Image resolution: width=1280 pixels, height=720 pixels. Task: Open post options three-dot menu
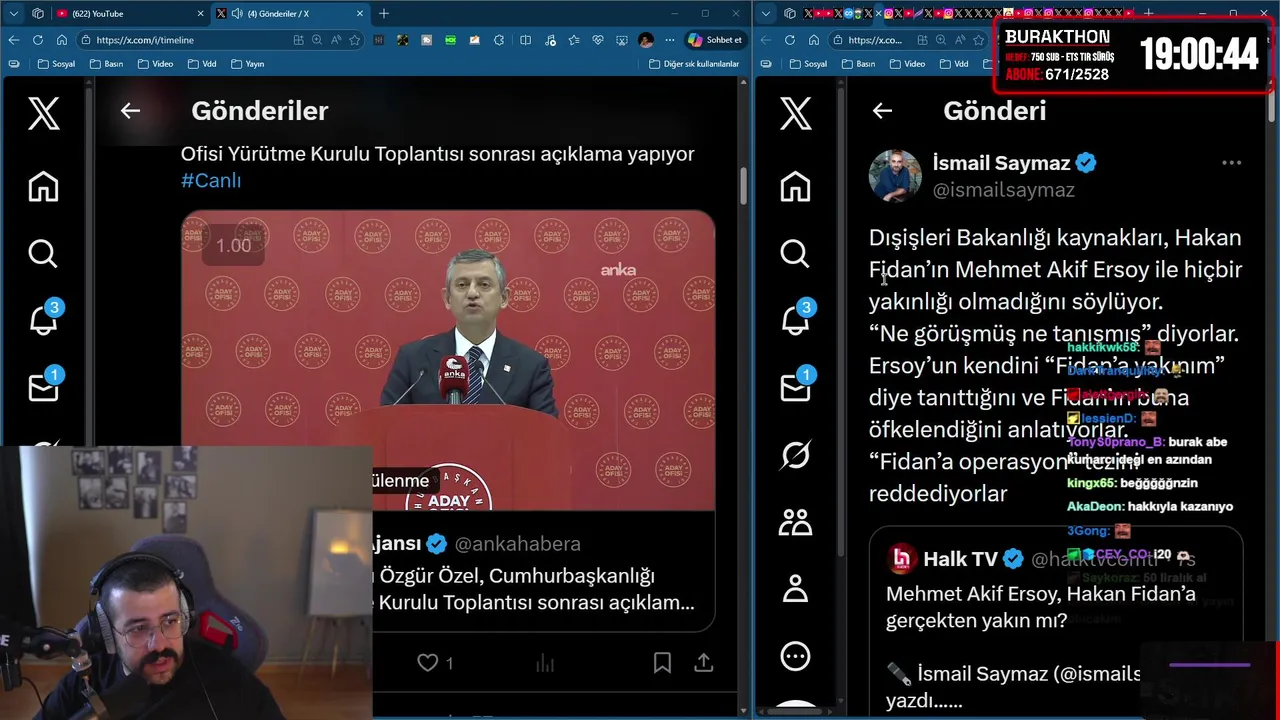(1231, 163)
